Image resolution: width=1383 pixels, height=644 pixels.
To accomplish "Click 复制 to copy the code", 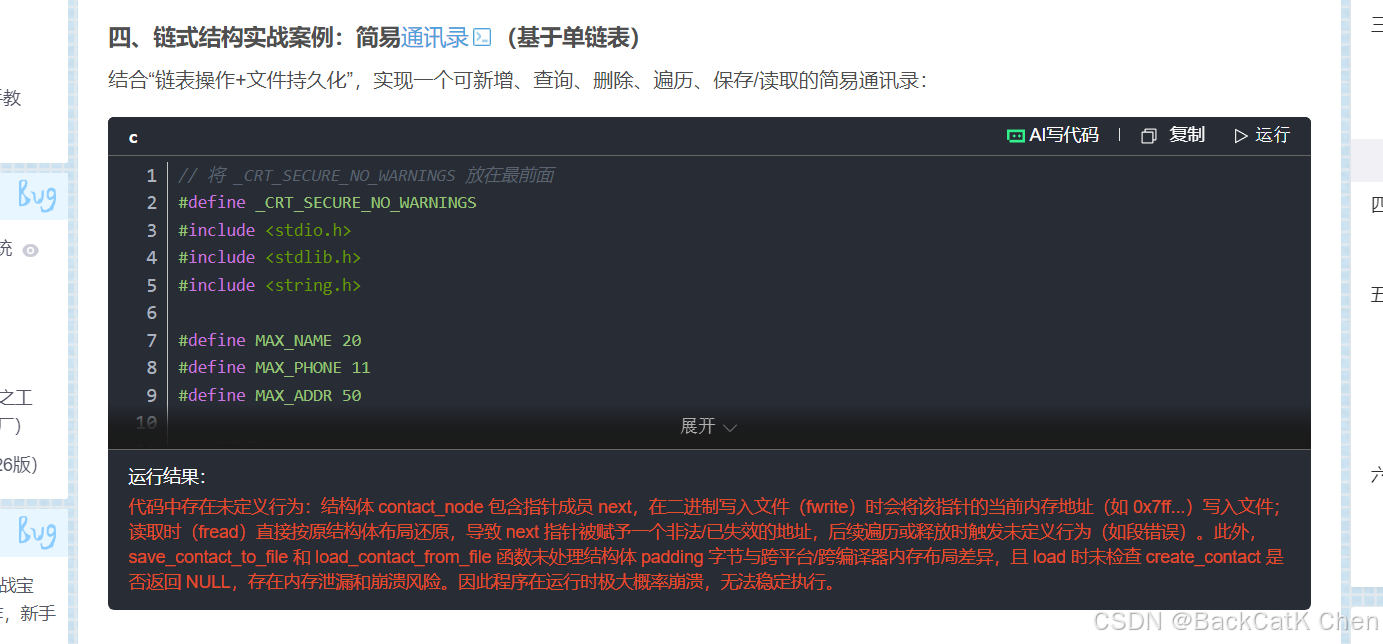I will [1186, 134].
